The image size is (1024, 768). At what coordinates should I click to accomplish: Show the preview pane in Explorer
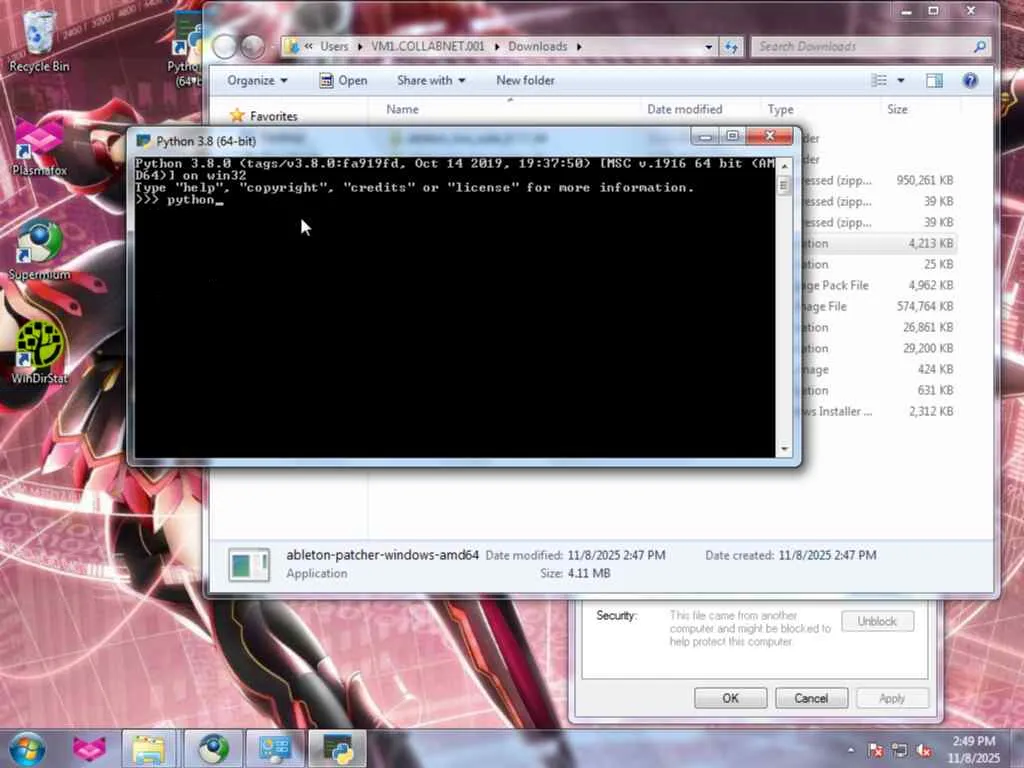coord(934,80)
